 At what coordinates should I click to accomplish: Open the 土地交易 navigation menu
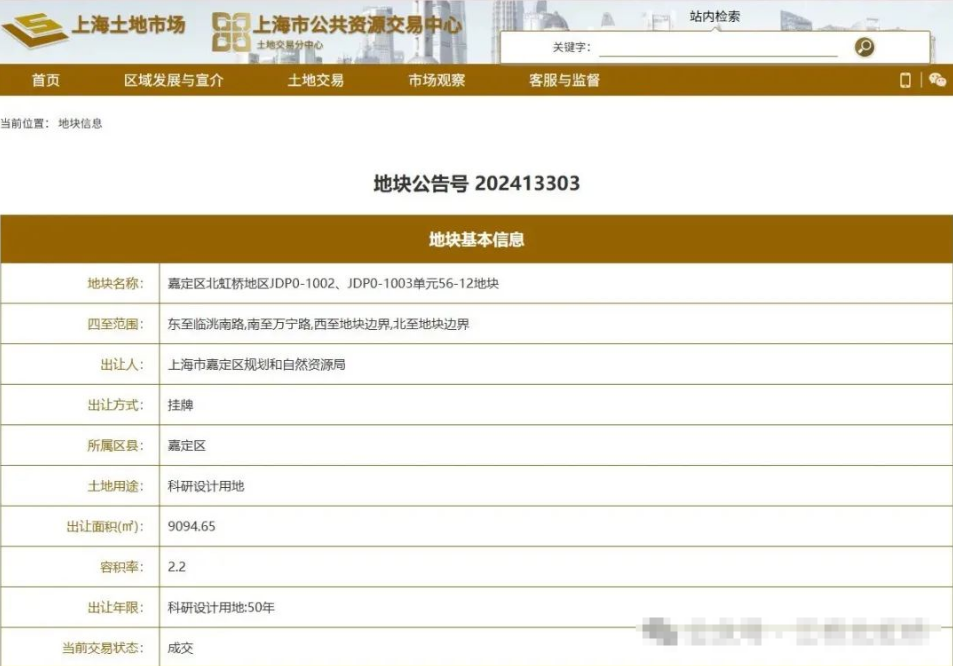click(316, 80)
